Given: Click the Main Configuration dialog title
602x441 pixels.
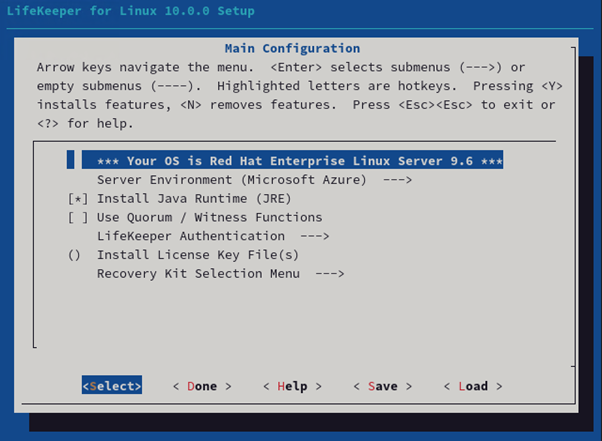Looking at the screenshot, I should coord(292,48).
